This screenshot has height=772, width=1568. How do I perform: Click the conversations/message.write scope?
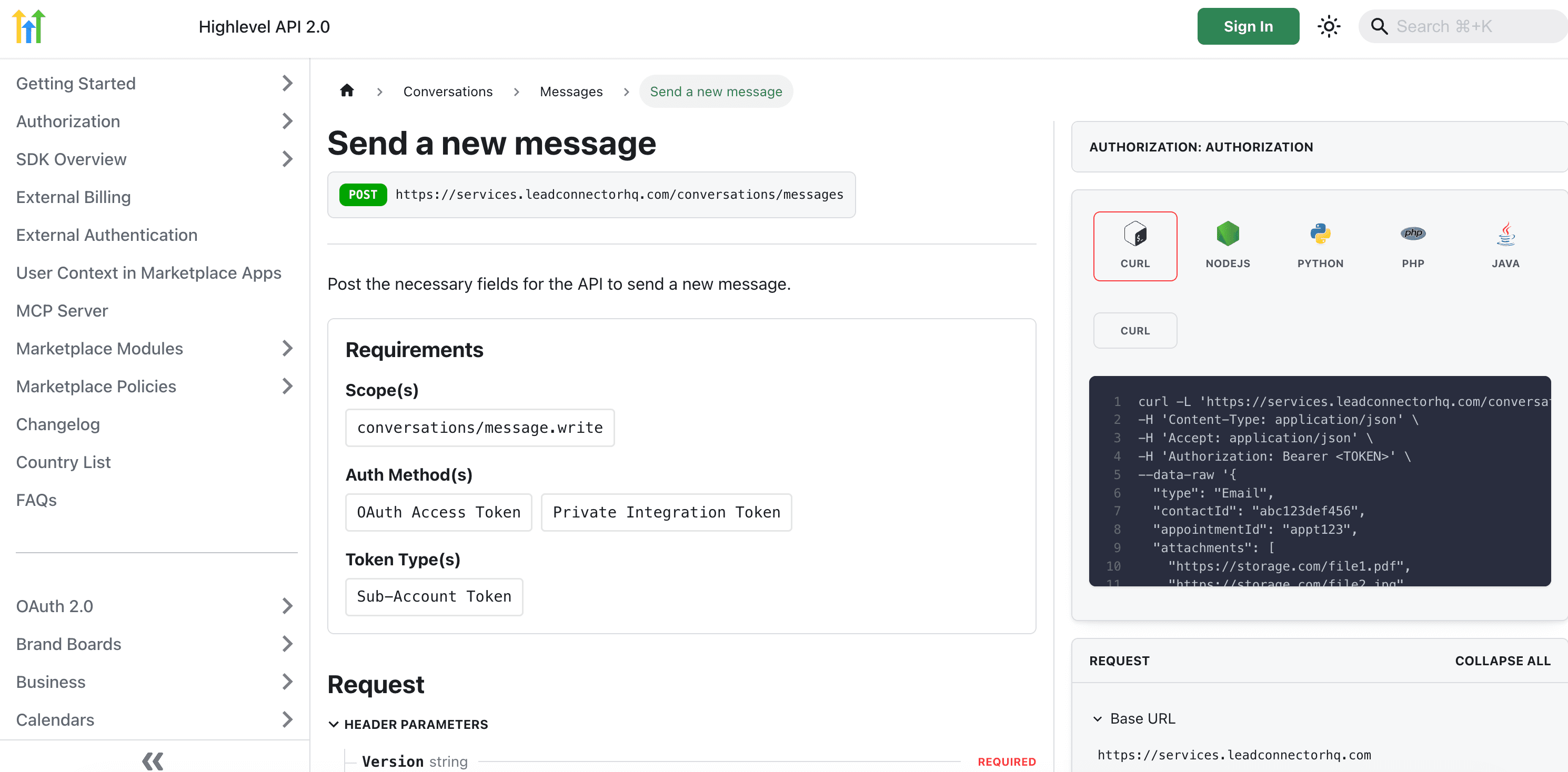click(480, 428)
